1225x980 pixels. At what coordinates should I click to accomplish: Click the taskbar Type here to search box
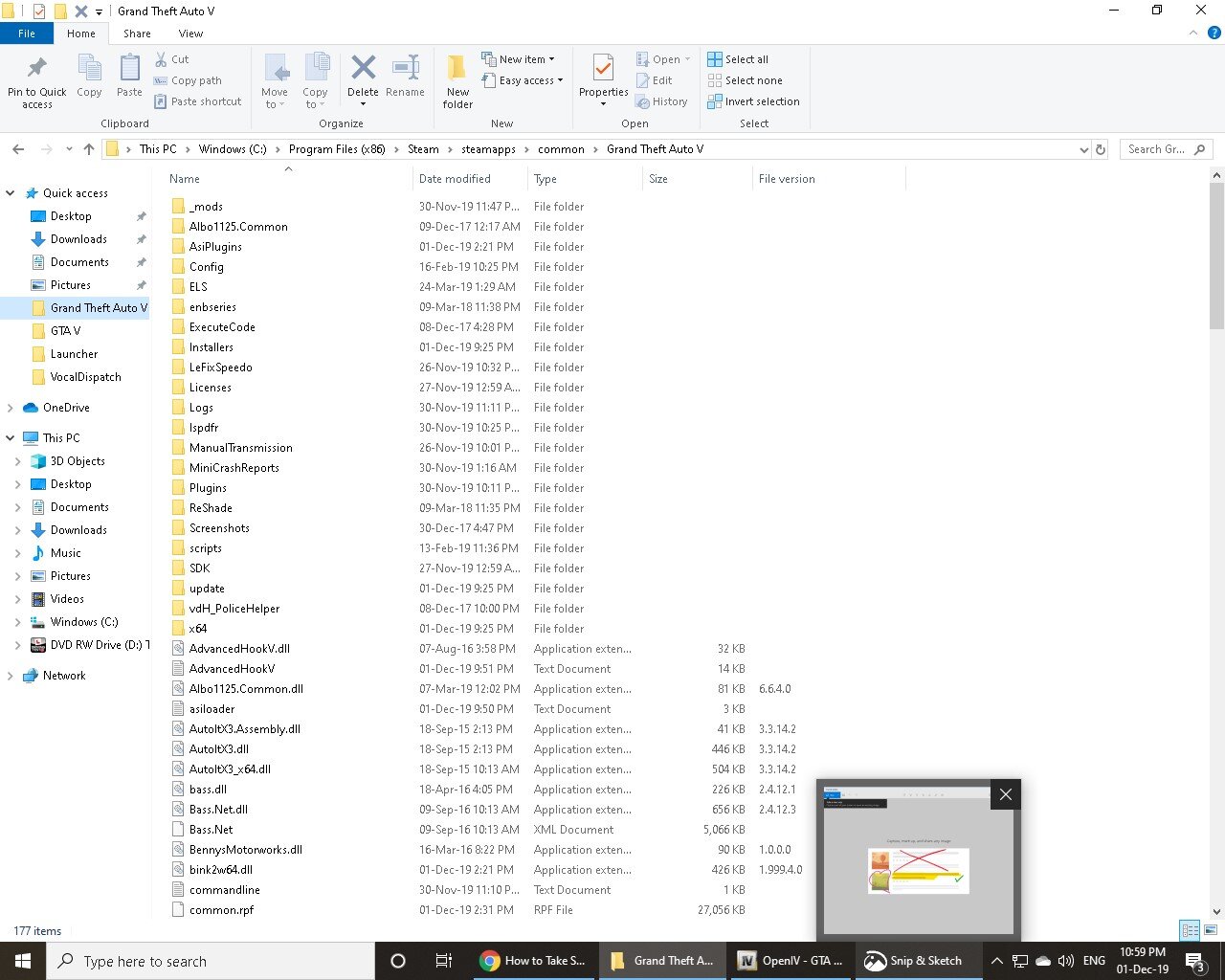pyautogui.click(x=211, y=961)
